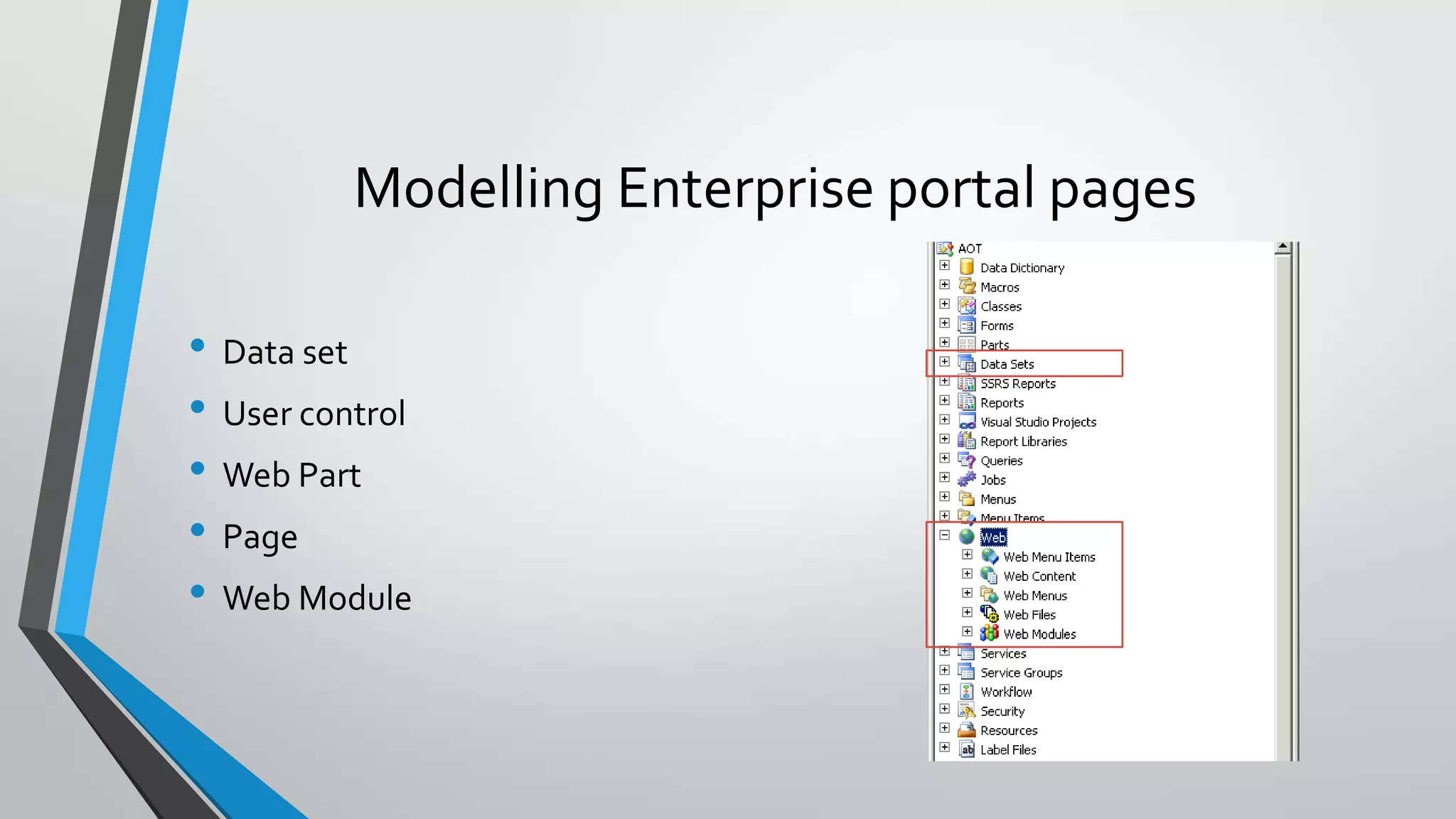Select the highlighted Web tree label
The image size is (1456, 819).
click(994, 537)
